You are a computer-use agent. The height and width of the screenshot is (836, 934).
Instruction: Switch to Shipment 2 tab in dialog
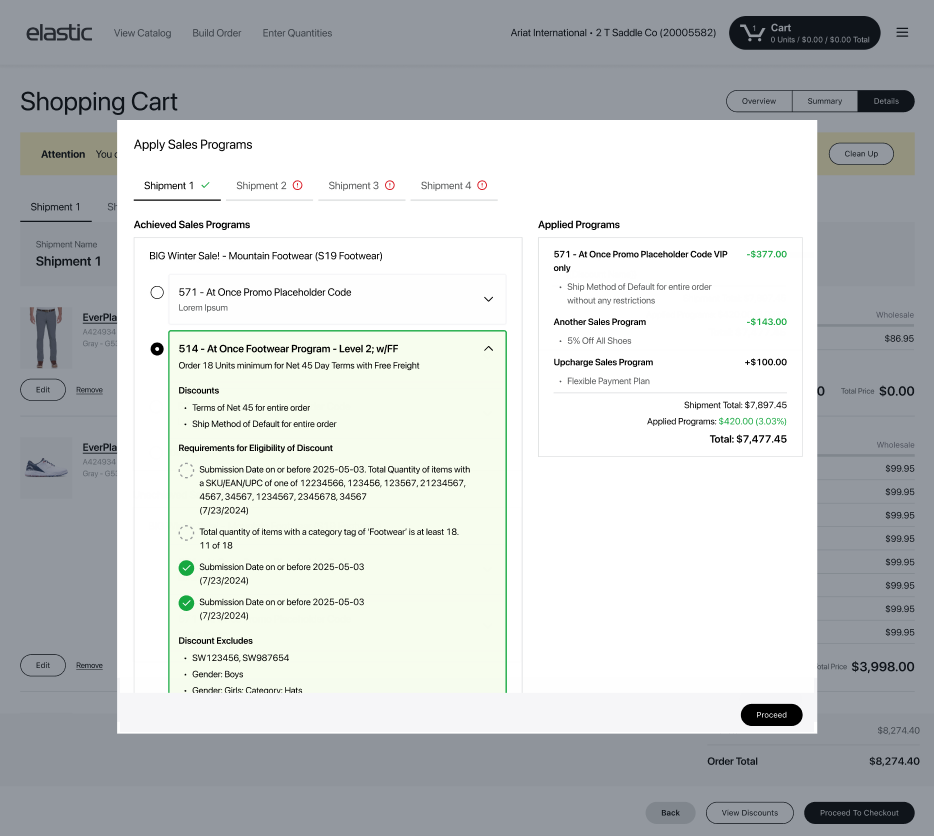(x=269, y=186)
